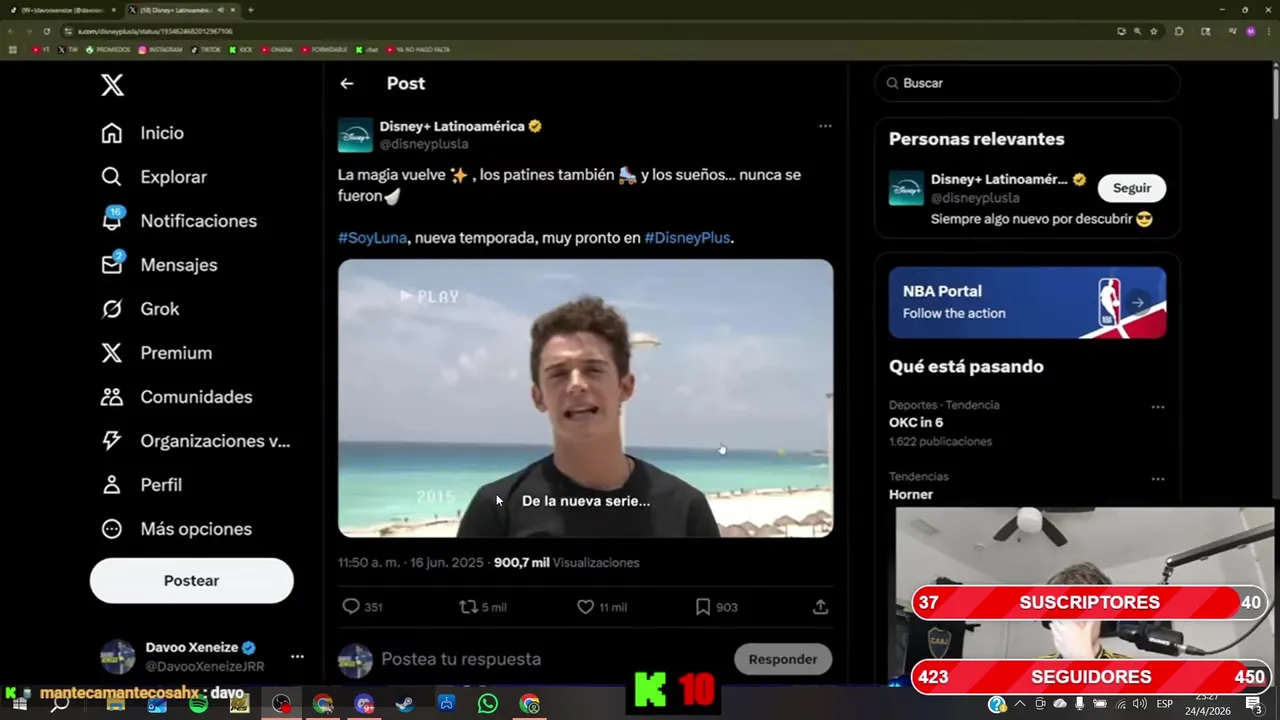Open options for Horner trend

pos(1157,479)
